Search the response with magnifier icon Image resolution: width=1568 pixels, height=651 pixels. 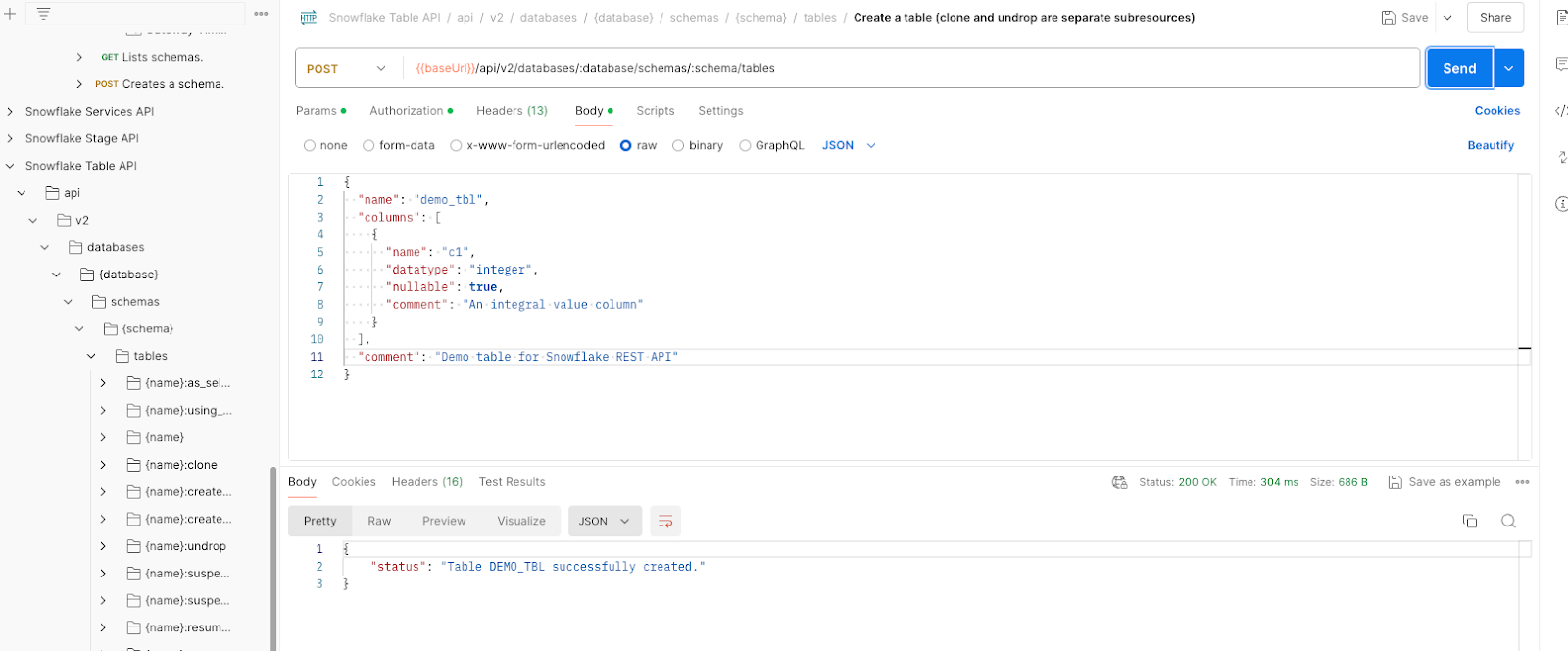(x=1508, y=521)
